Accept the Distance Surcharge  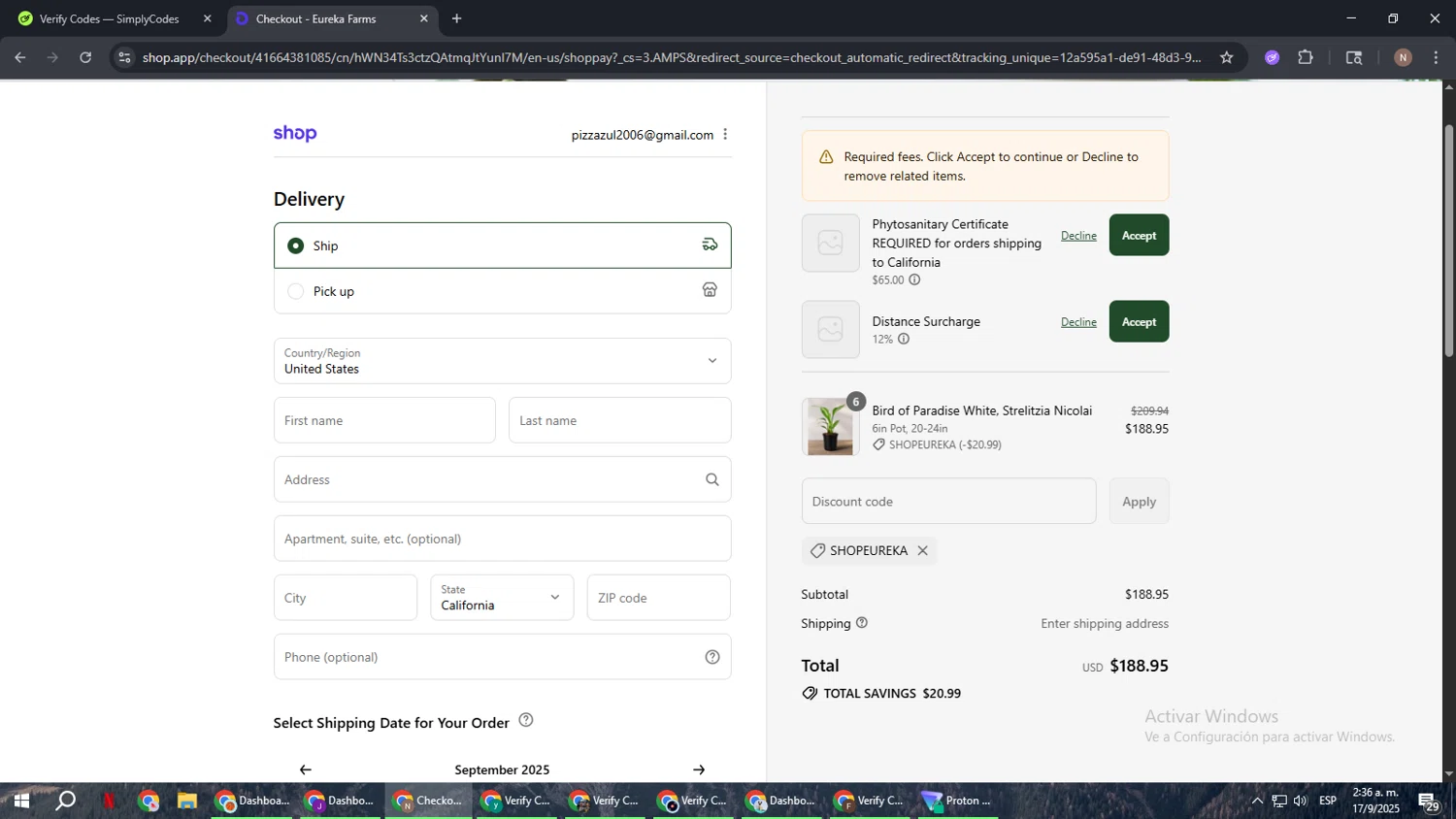1139,321
